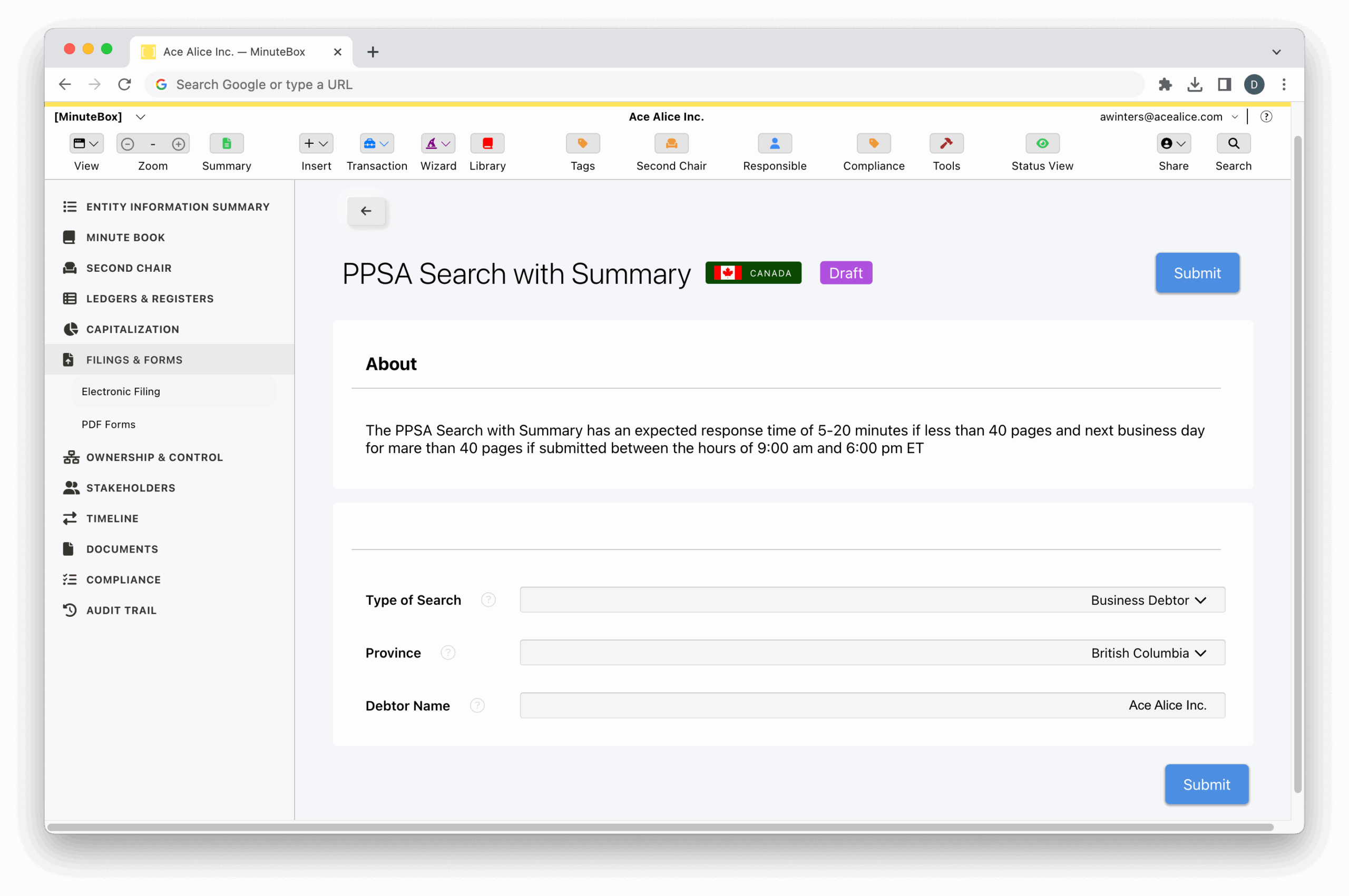1349x896 pixels.
Task: Open Tools hammer icon
Action: [x=946, y=143]
